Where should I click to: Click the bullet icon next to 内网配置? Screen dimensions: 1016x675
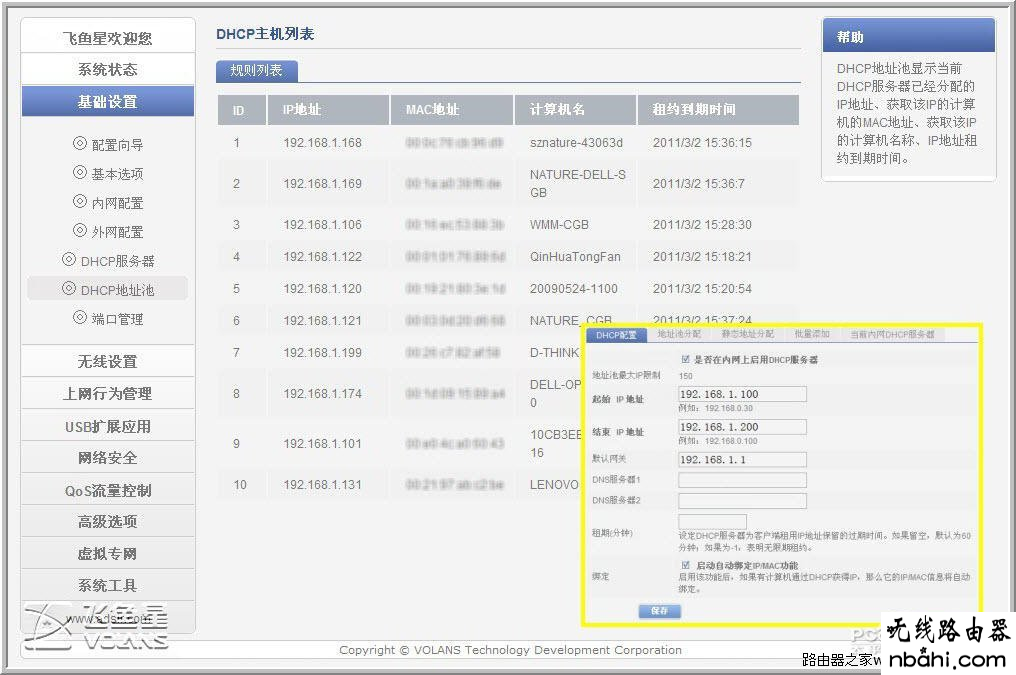point(80,201)
